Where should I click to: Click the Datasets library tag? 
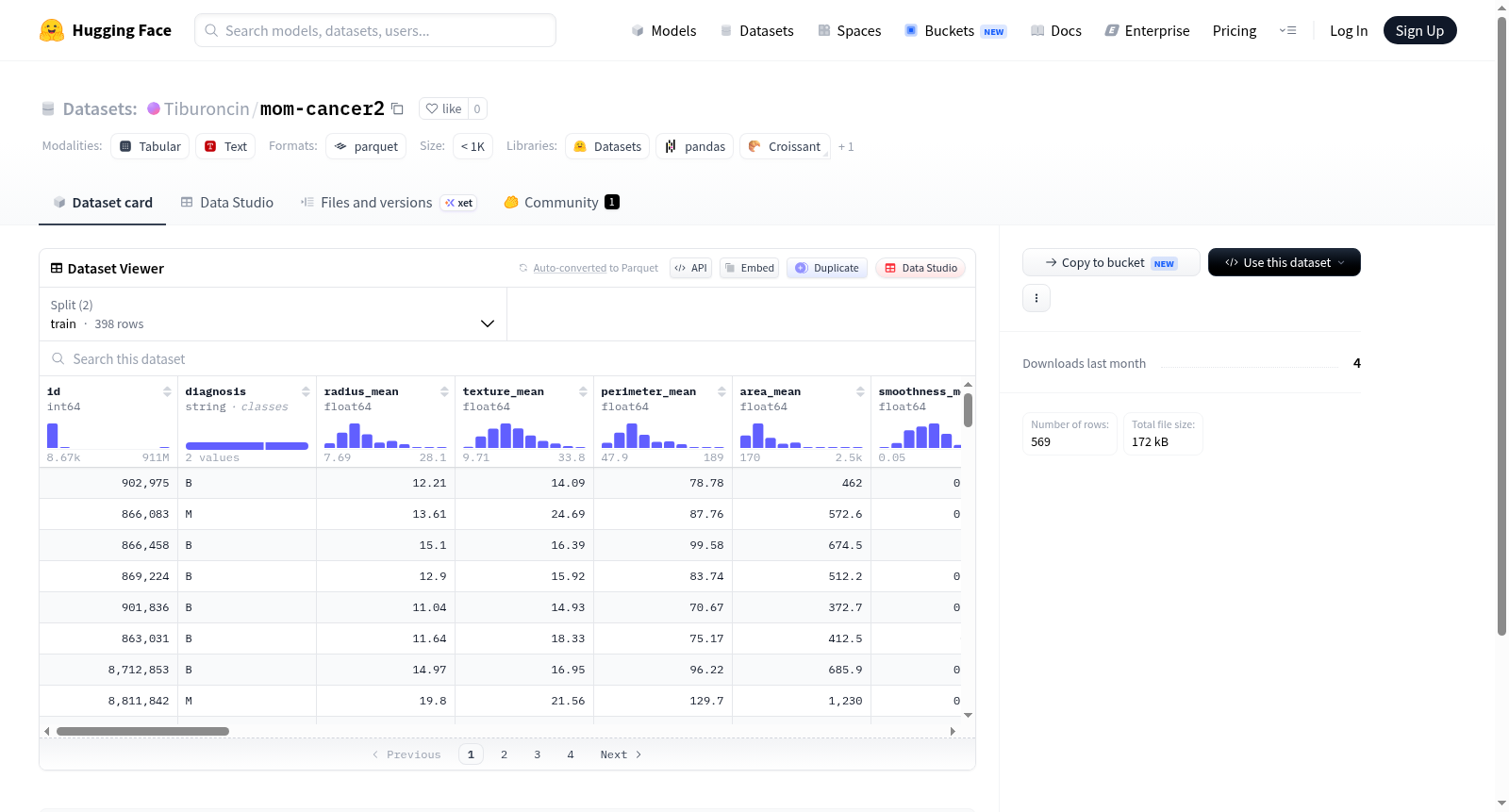pyautogui.click(x=607, y=146)
